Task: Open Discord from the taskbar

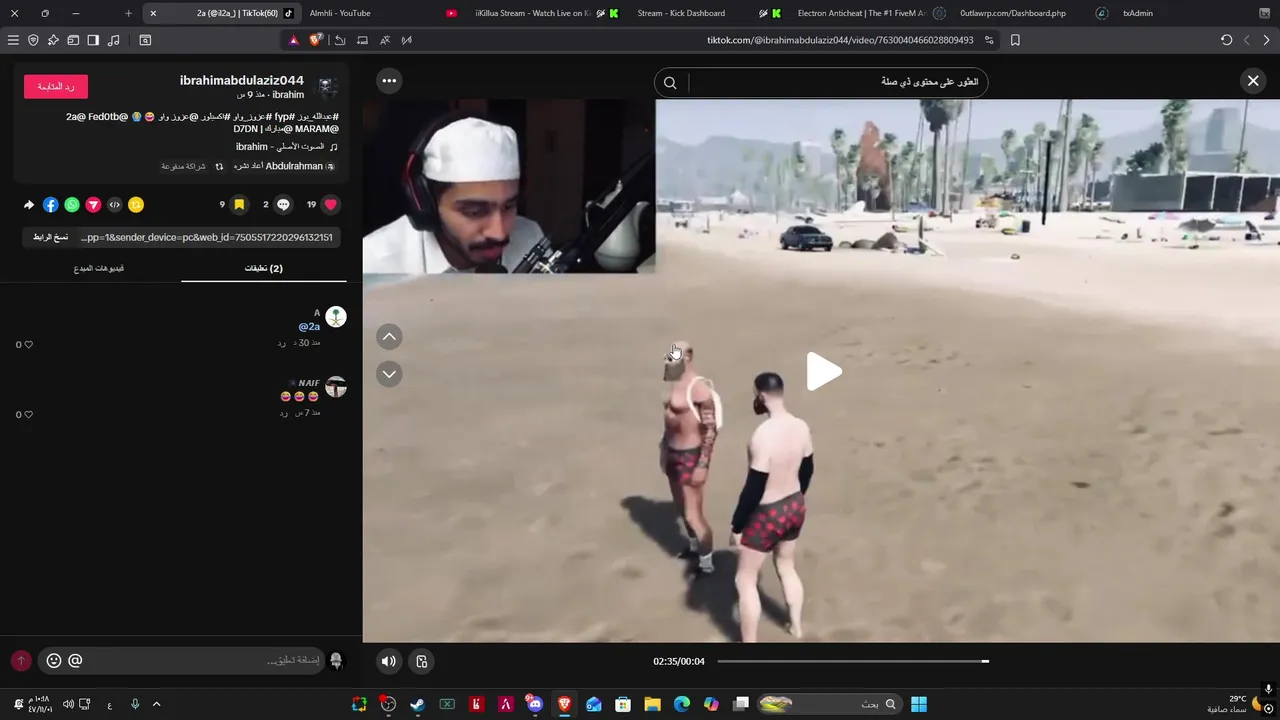Action: [x=534, y=704]
